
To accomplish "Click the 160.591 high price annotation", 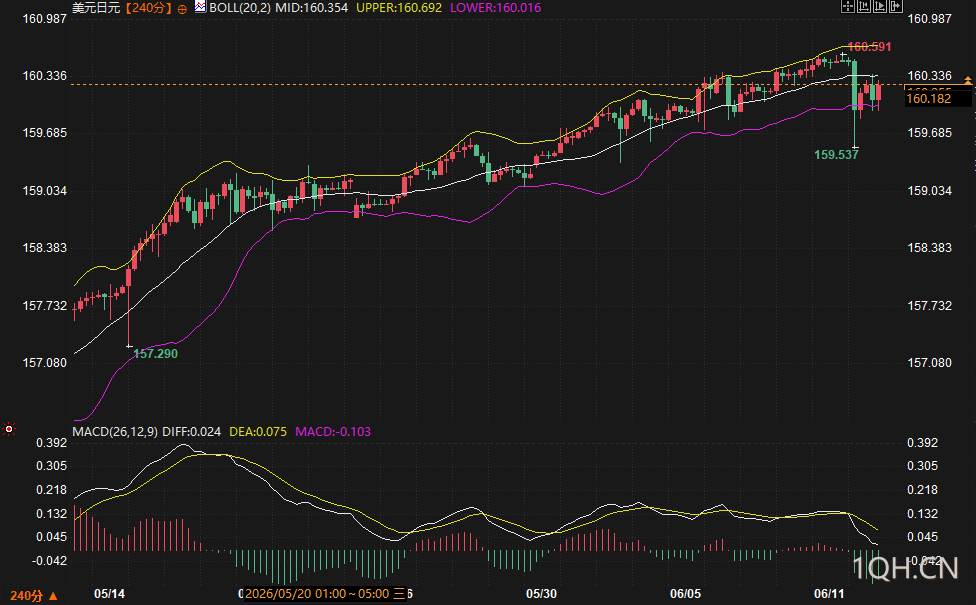I will coord(870,47).
